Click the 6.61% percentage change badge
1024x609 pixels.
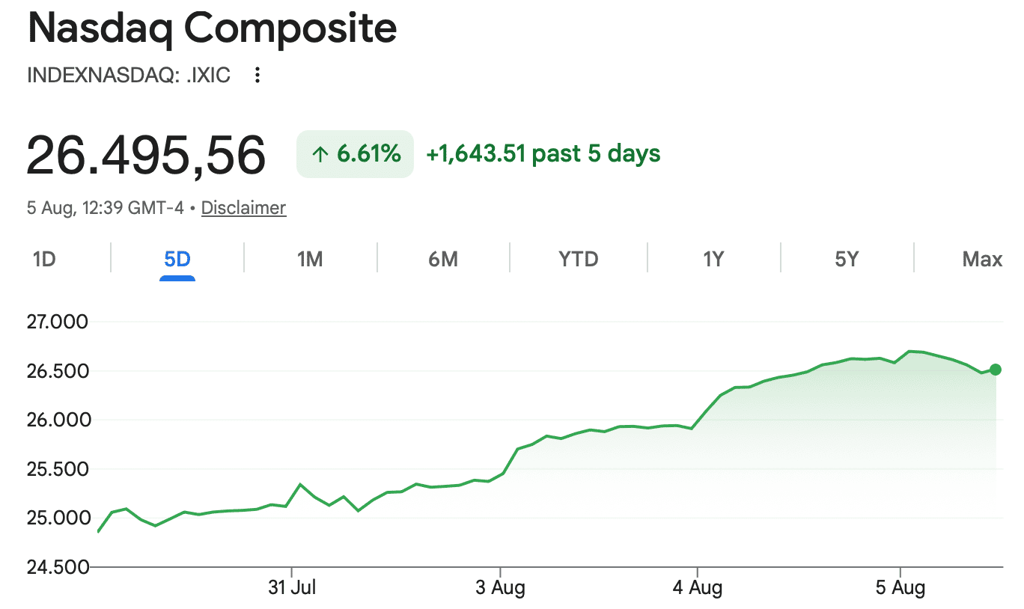pos(355,154)
